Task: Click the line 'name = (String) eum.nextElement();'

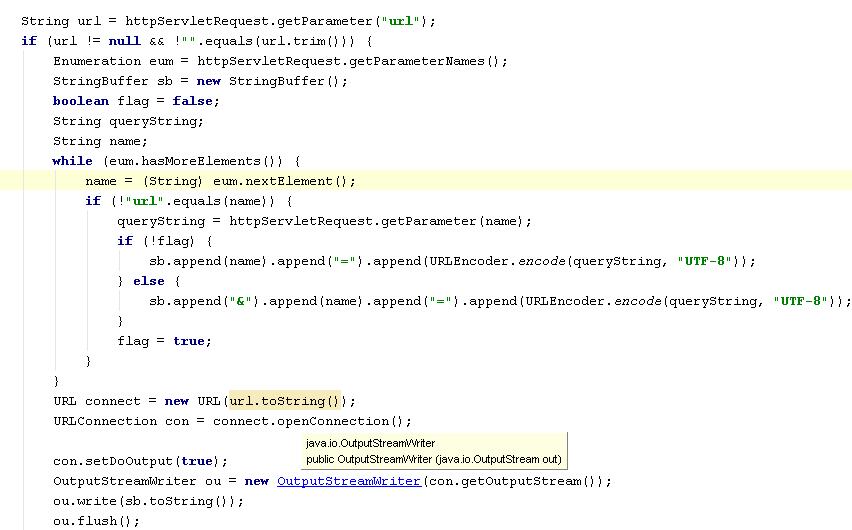Action: [x=221, y=181]
